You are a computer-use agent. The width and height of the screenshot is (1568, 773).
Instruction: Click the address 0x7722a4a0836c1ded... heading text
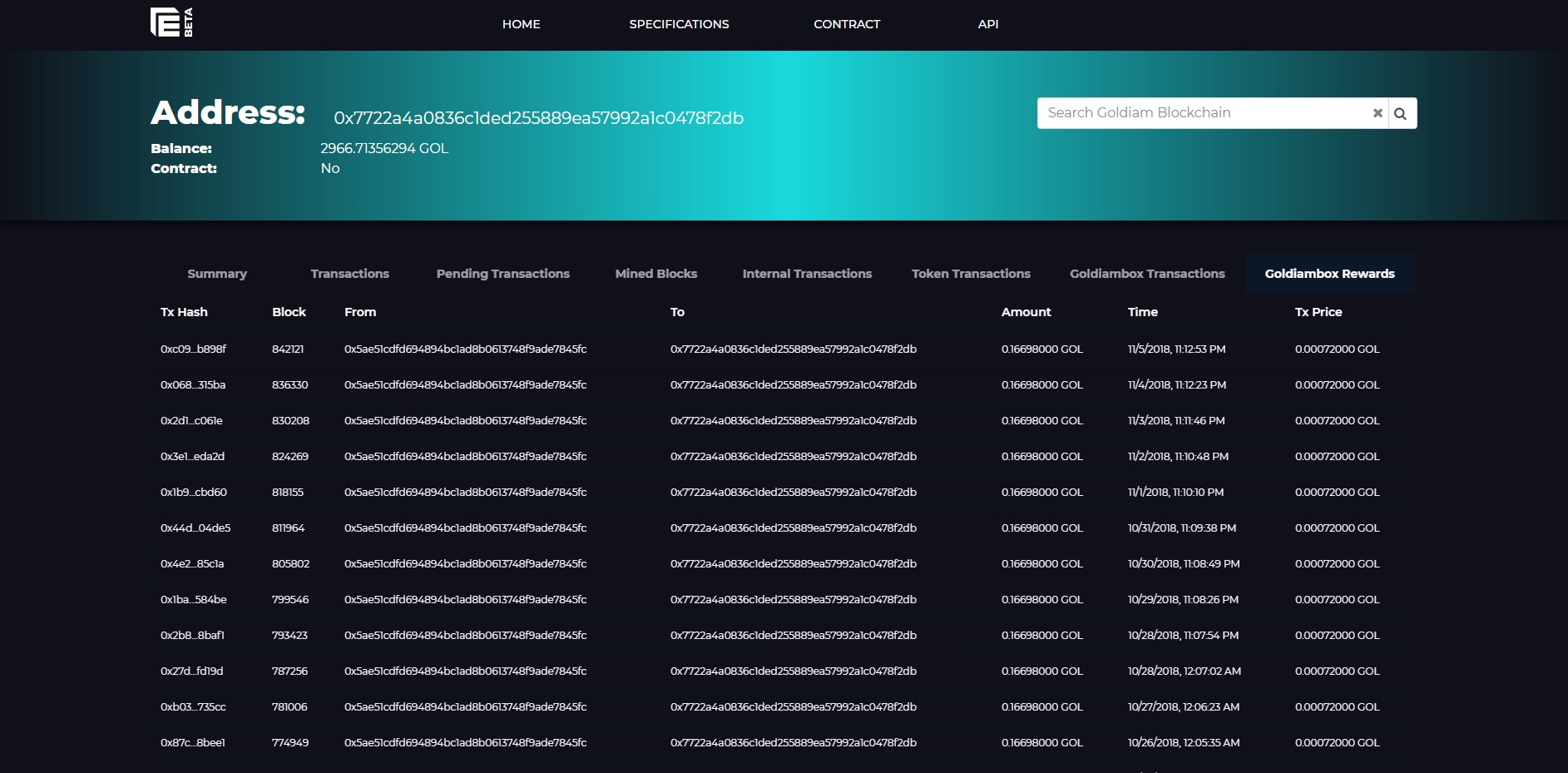tap(539, 118)
